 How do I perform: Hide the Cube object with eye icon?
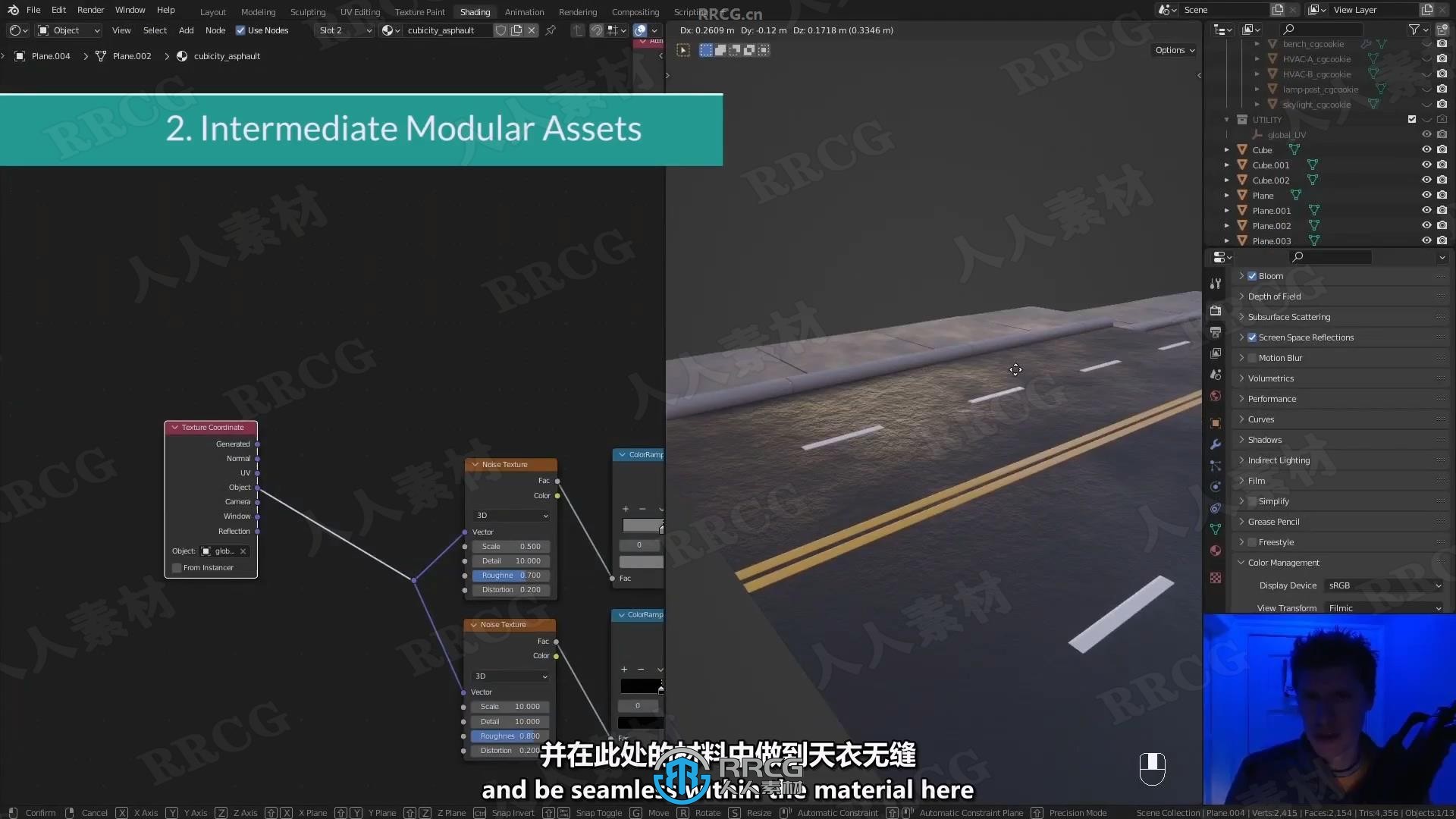click(x=1426, y=150)
